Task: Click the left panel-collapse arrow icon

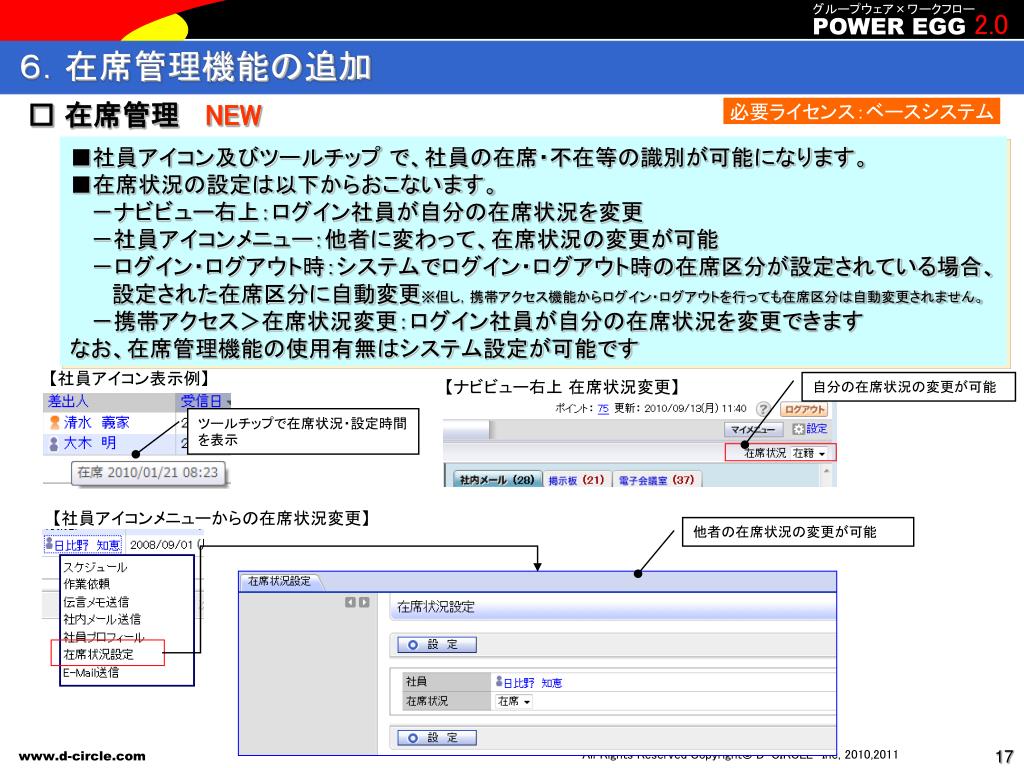Action: click(351, 602)
